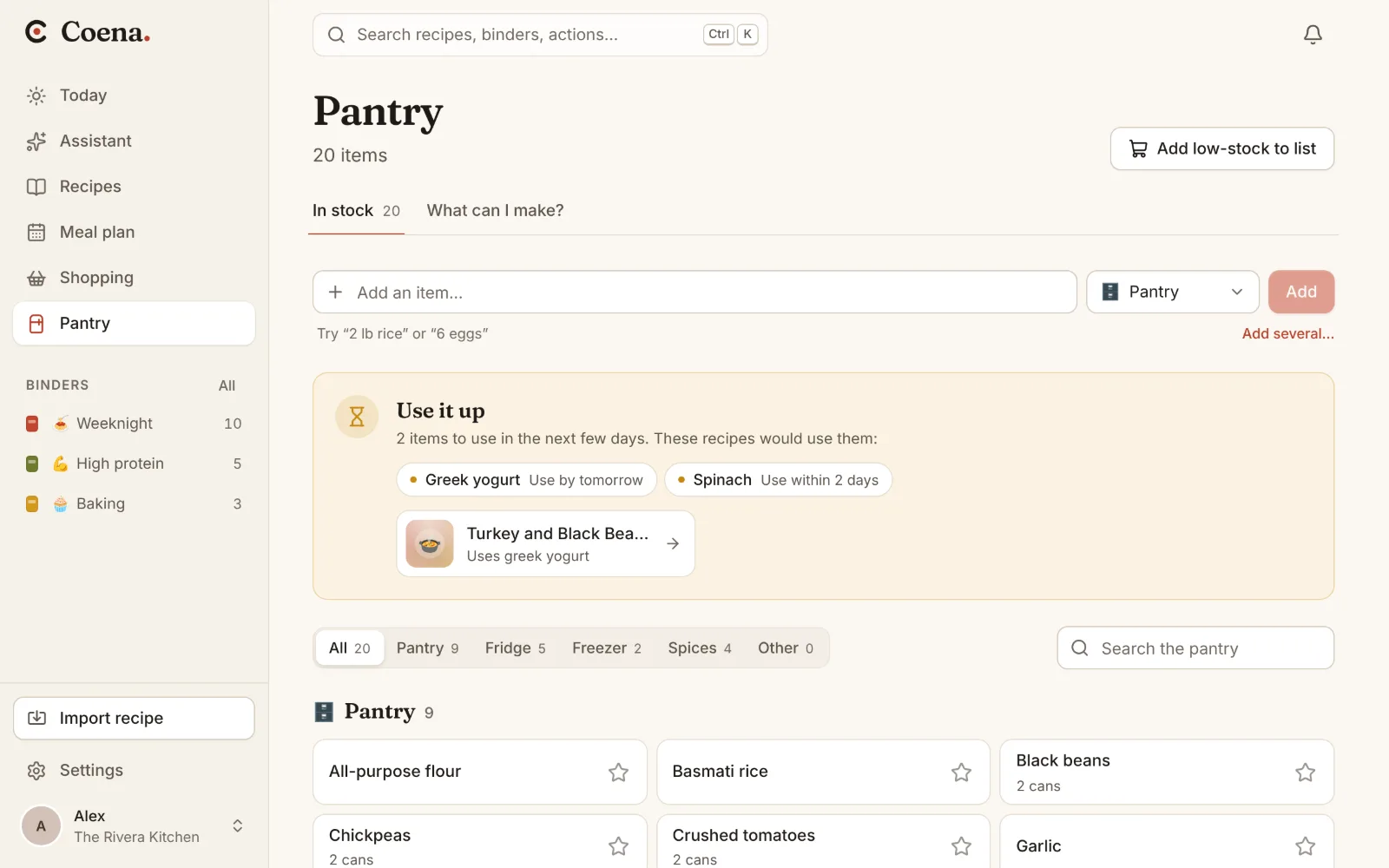Viewport: 1389px width, 868px height.
Task: Click the Coena logo
Action: point(88,32)
